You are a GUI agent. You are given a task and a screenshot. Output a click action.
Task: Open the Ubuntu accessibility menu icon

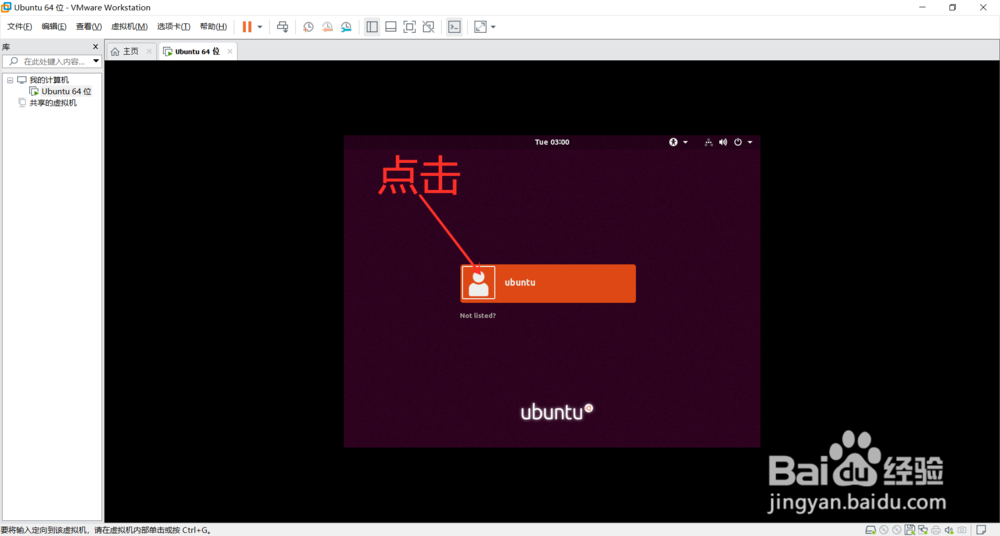click(673, 142)
